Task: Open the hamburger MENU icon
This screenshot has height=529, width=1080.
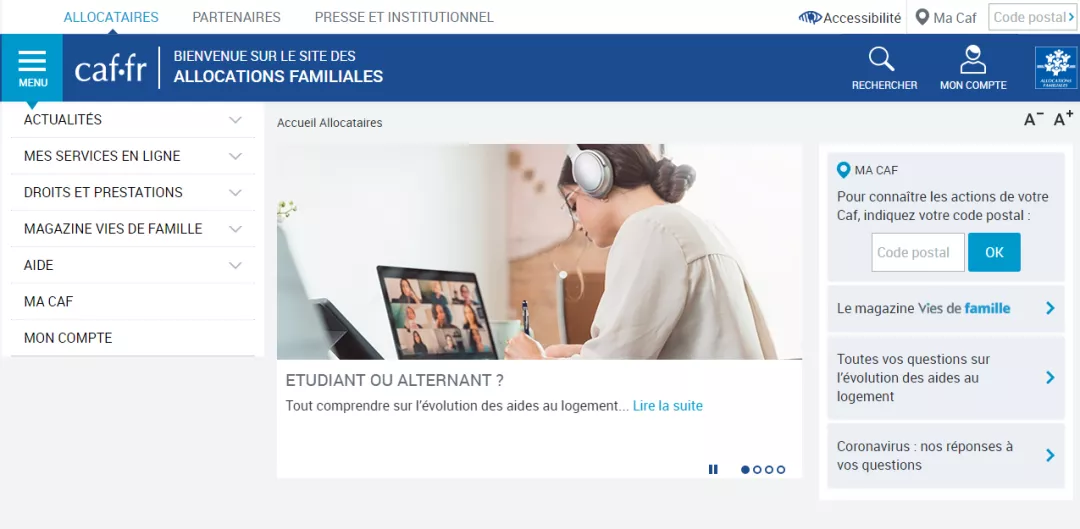Action: (x=32, y=61)
